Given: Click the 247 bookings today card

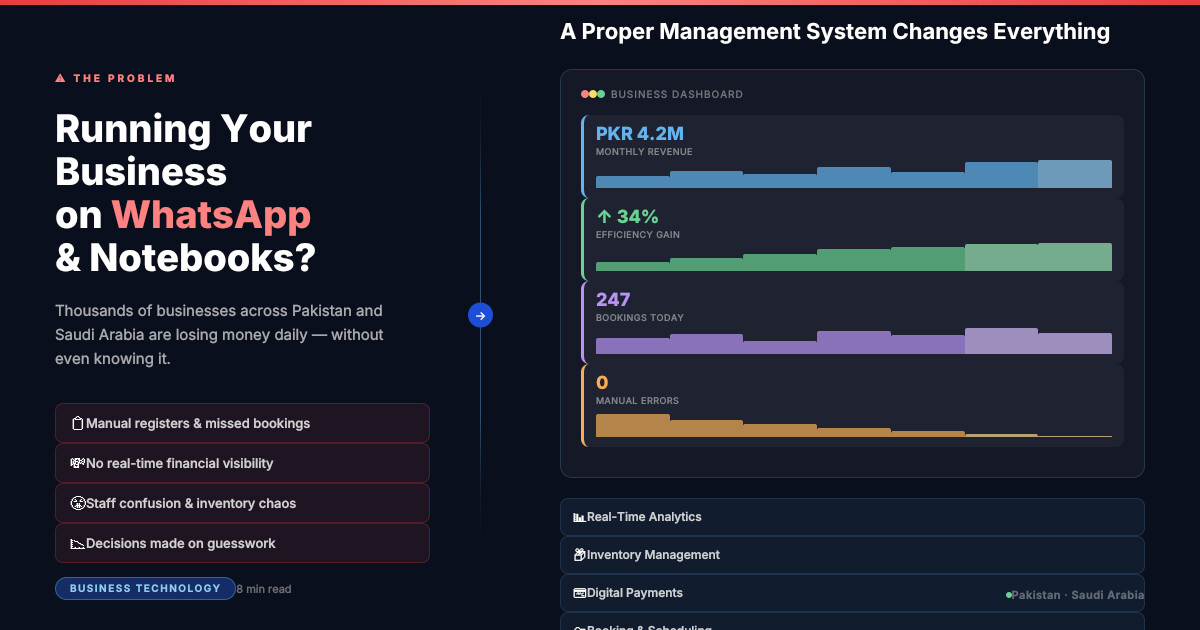Looking at the screenshot, I should (x=852, y=322).
